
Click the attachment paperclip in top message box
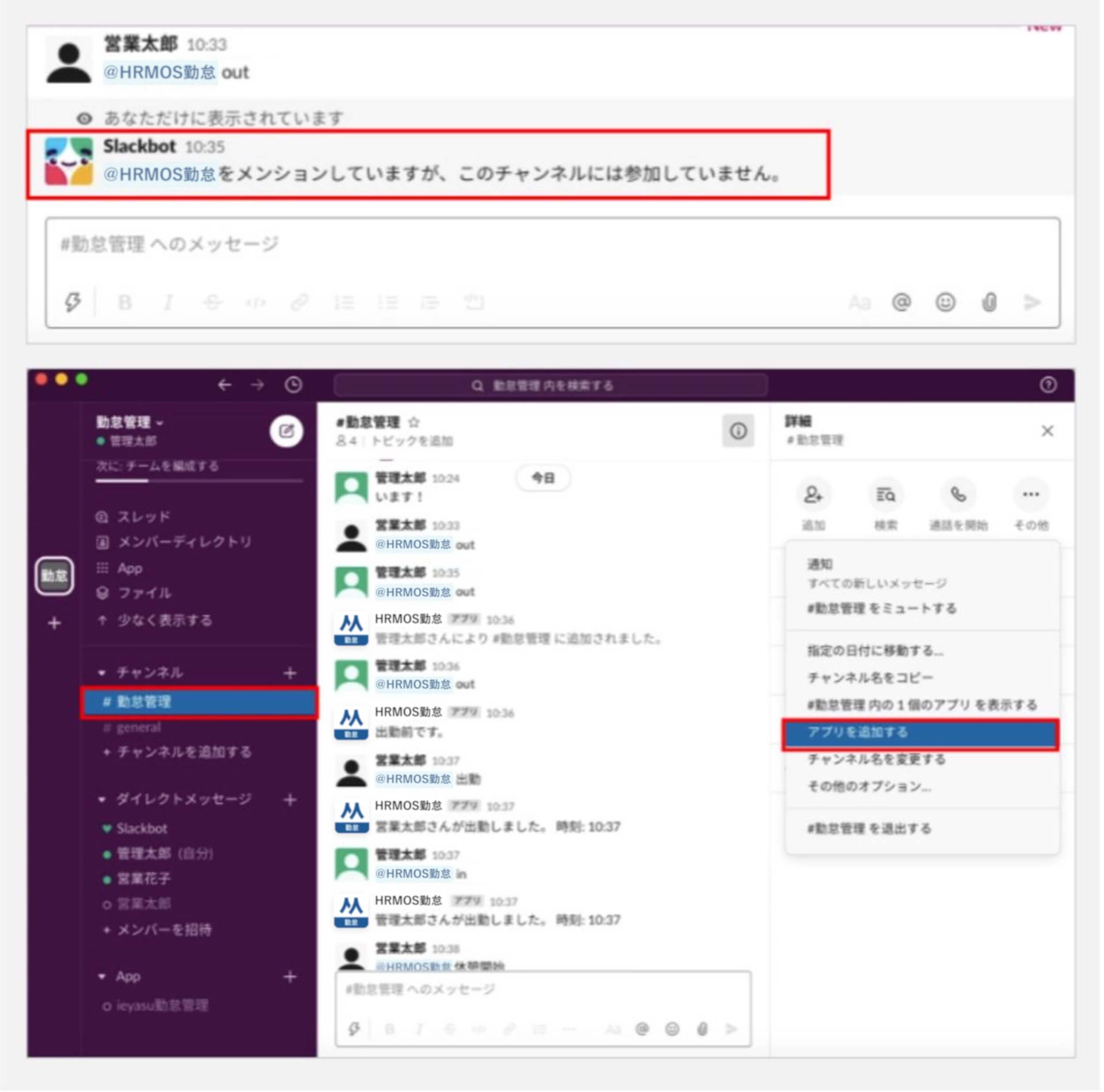tap(990, 302)
